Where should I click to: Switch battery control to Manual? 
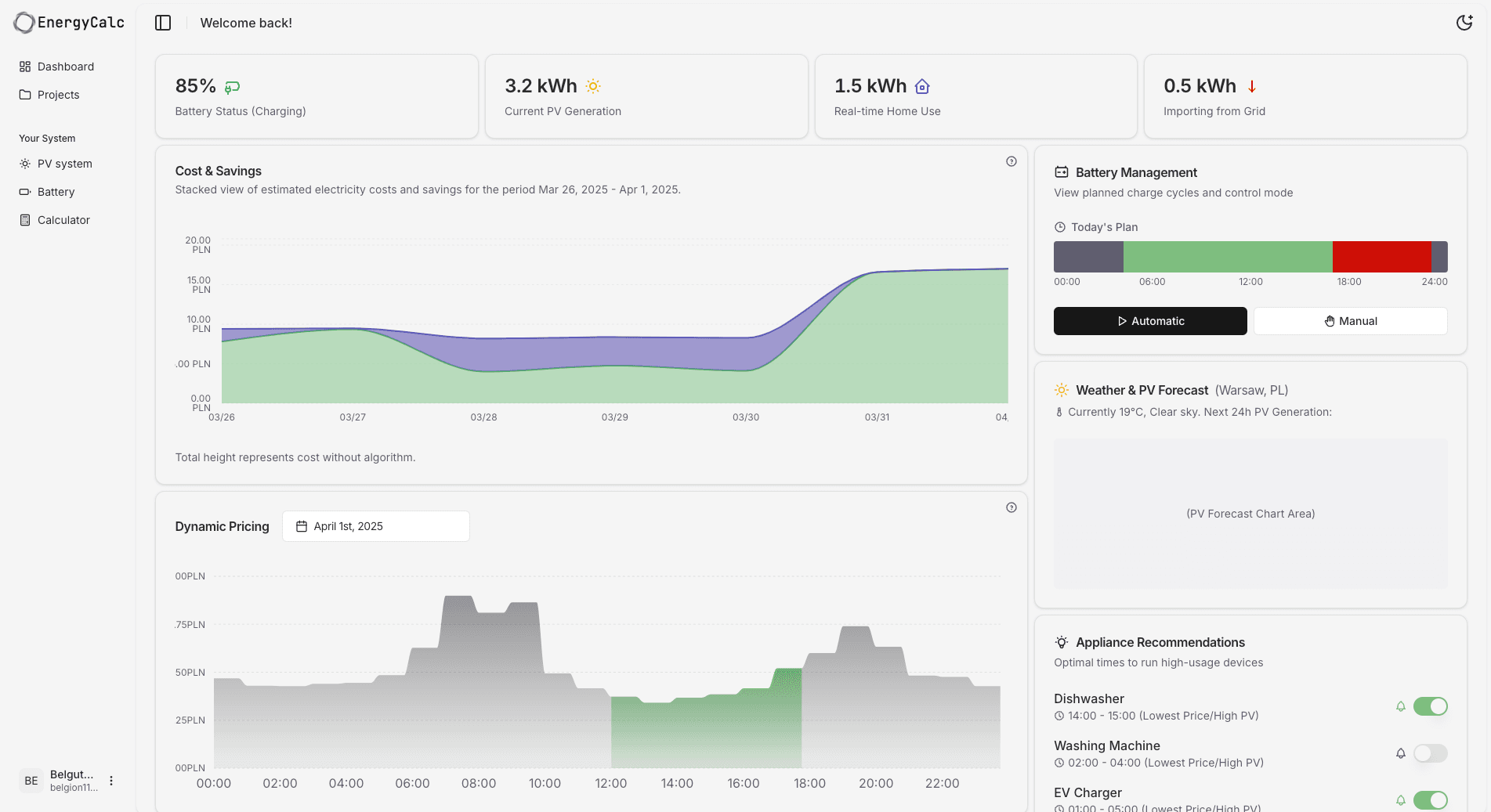coord(1350,321)
